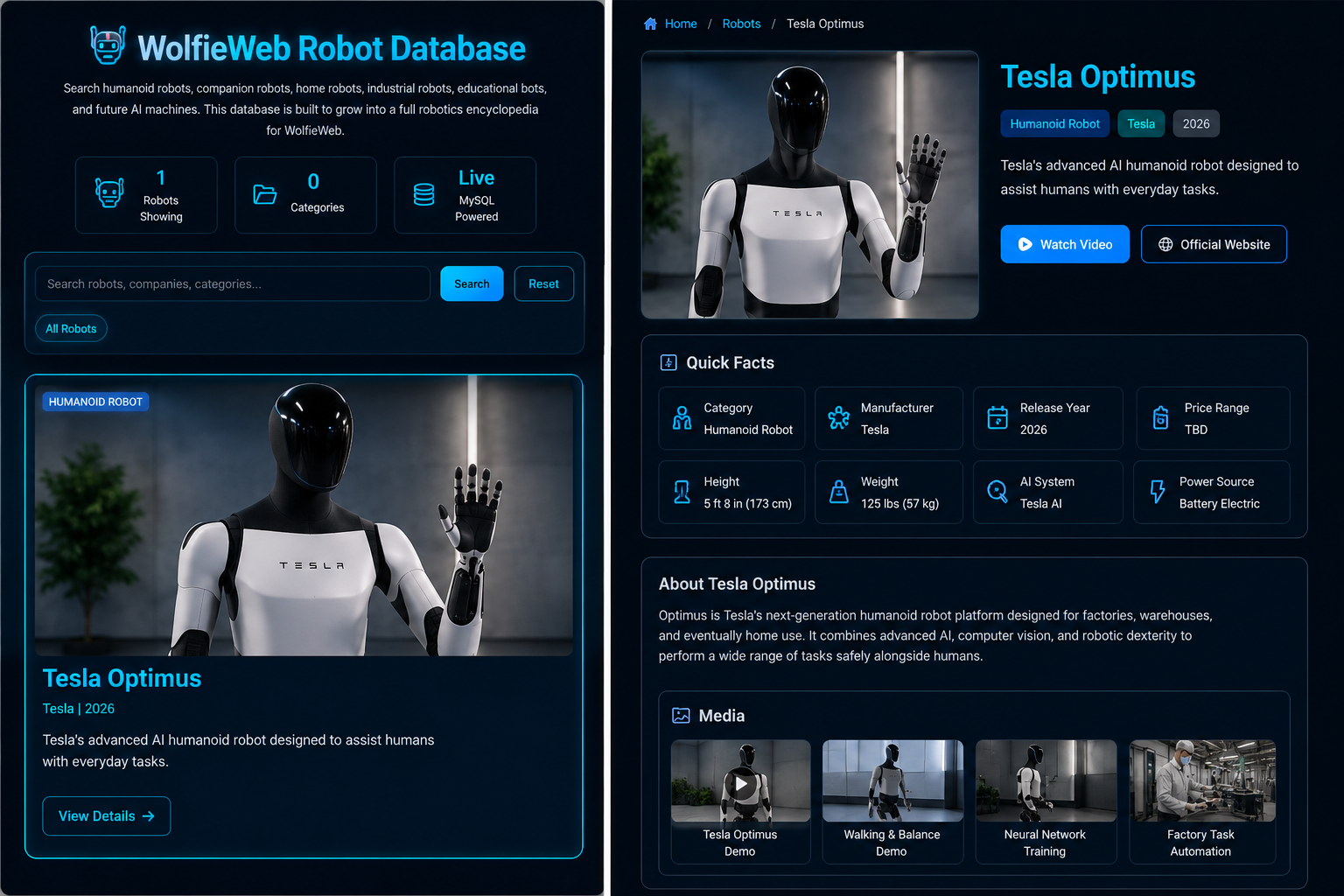Screen dimensions: 1344x896
Task: Click the database icon beside Live MySQL Powered
Action: tap(424, 194)
